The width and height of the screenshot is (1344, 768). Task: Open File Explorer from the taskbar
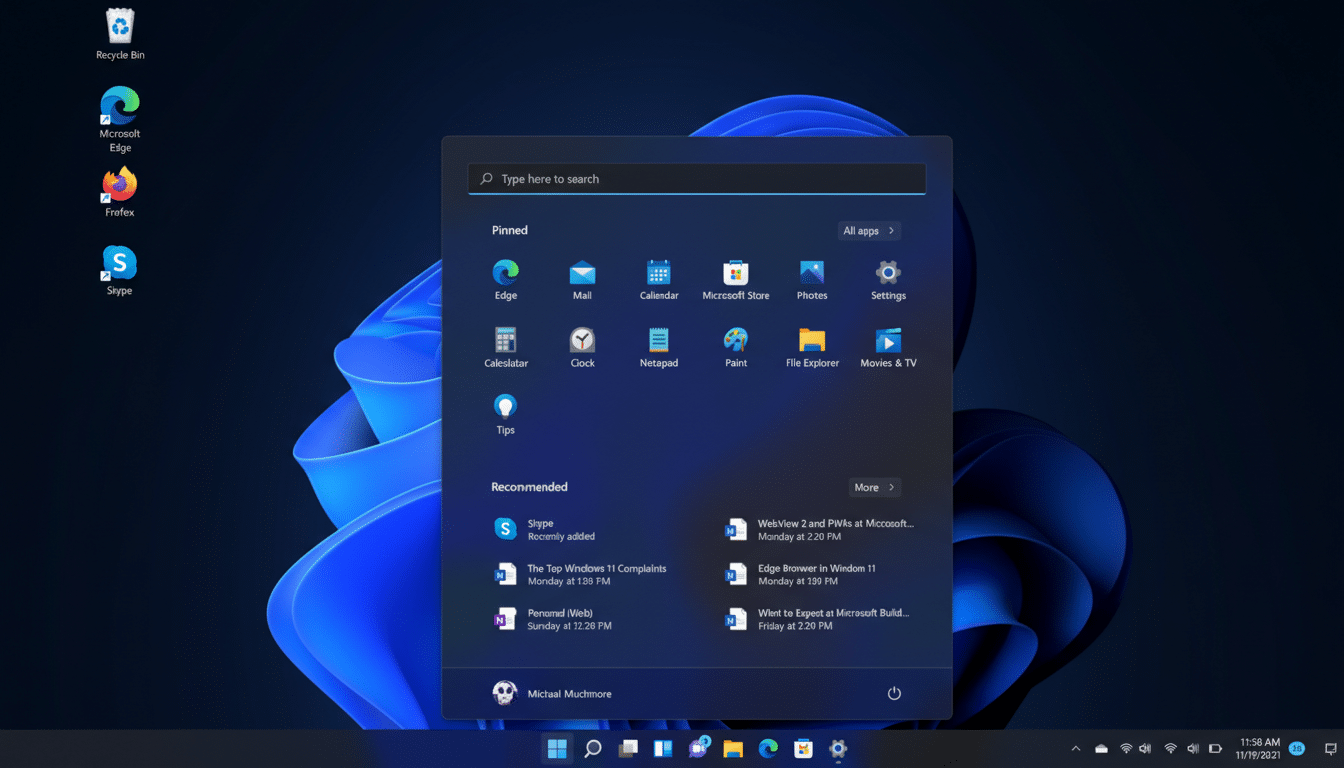coord(732,748)
